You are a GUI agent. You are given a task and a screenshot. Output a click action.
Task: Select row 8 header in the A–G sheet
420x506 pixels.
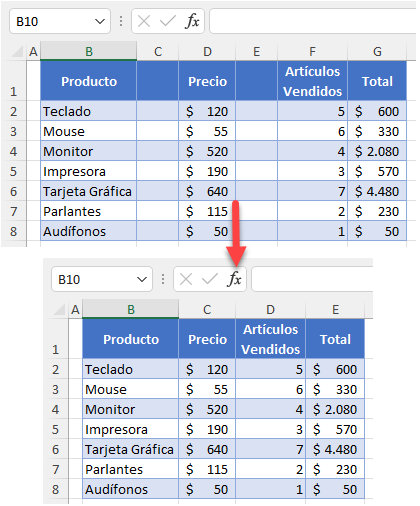(13, 231)
